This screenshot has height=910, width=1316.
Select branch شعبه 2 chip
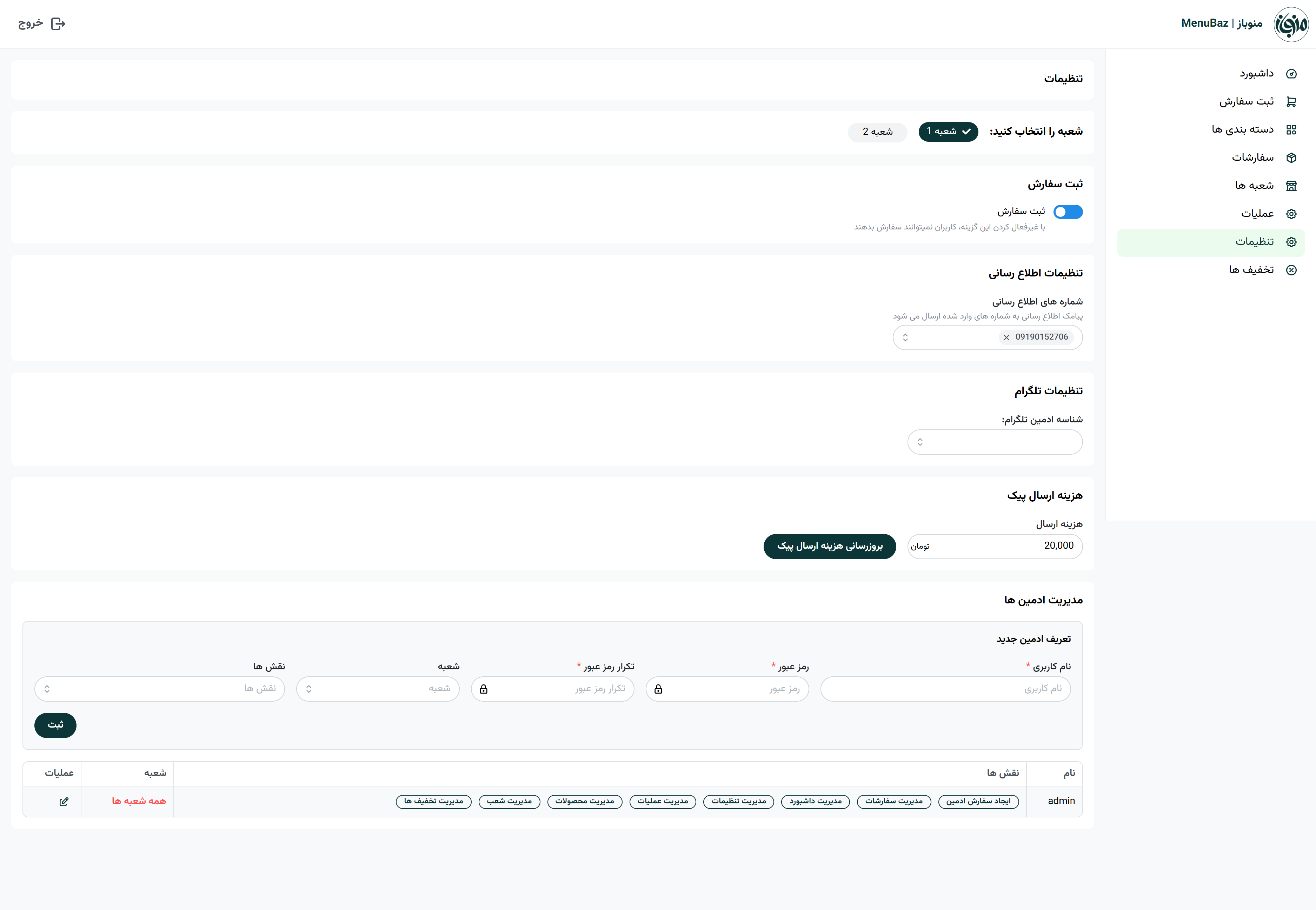click(x=877, y=132)
